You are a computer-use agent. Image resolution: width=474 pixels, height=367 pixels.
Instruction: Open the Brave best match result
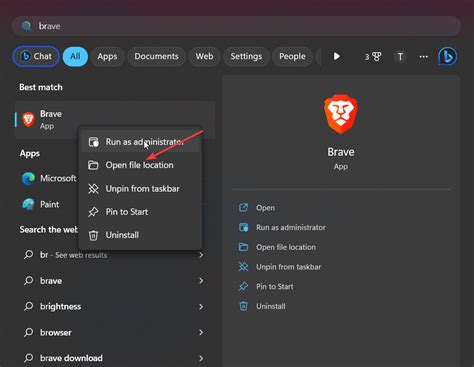click(115, 119)
